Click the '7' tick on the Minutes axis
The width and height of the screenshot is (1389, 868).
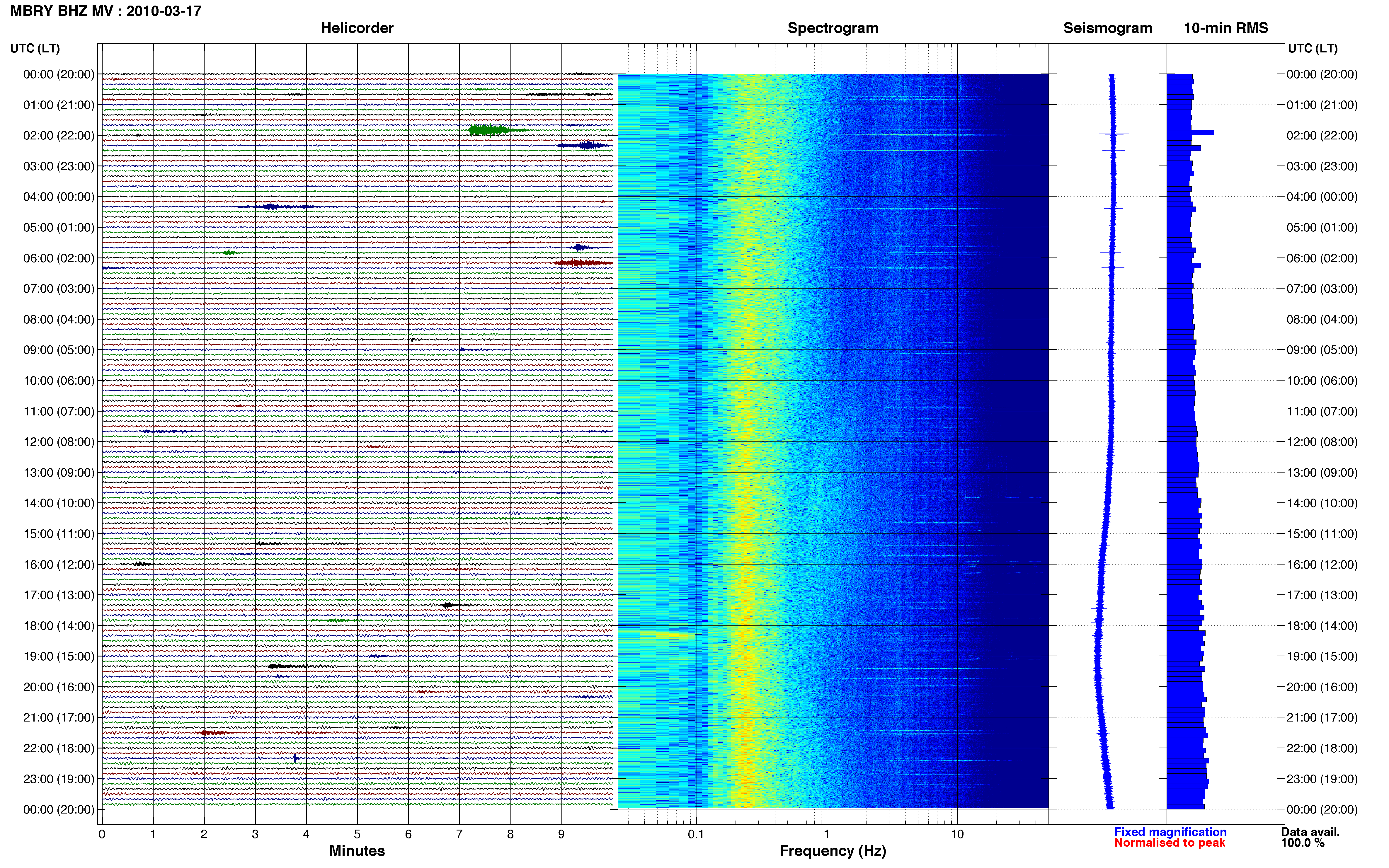pos(459,834)
